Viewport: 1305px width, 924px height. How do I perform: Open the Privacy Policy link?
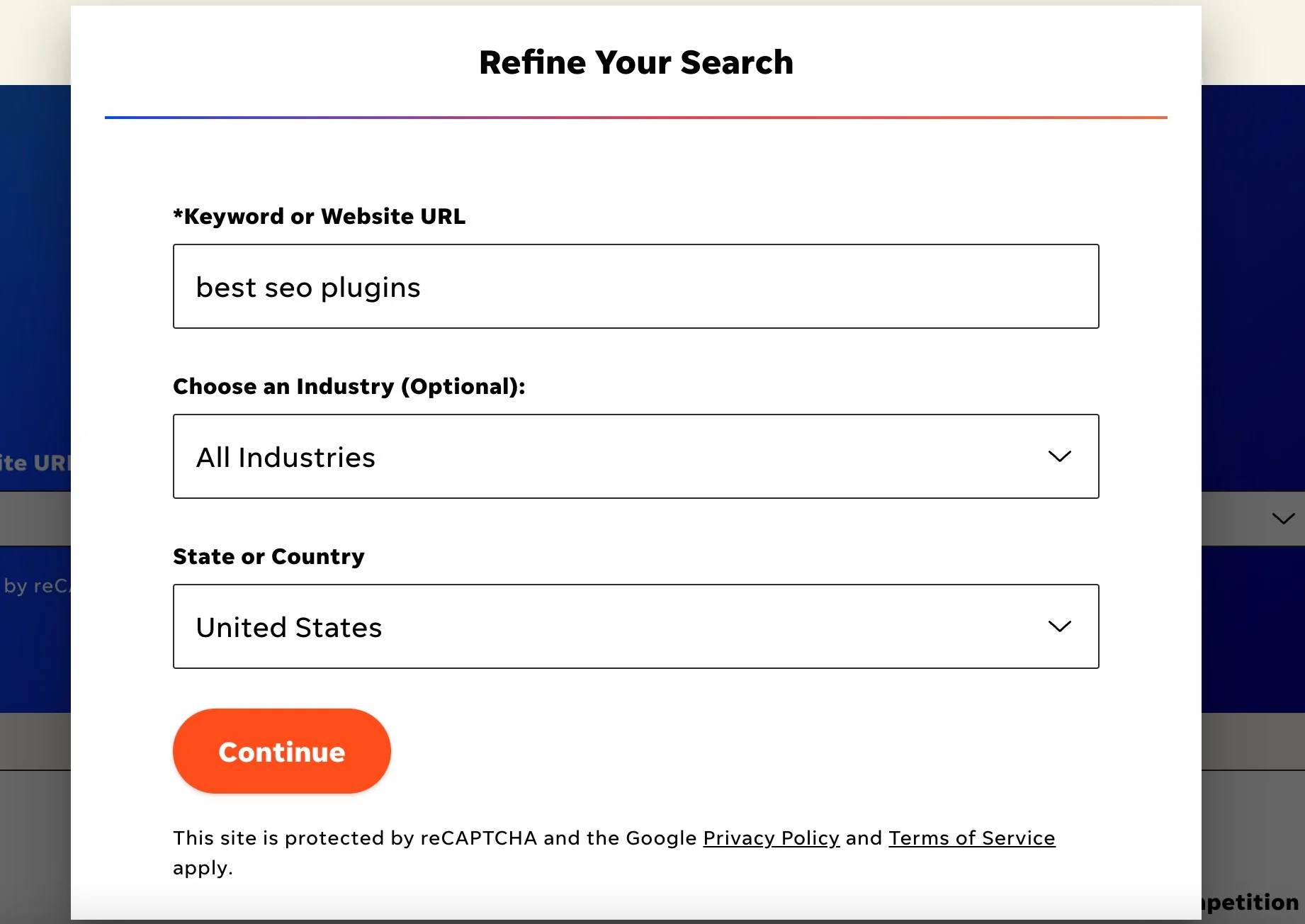pos(771,838)
